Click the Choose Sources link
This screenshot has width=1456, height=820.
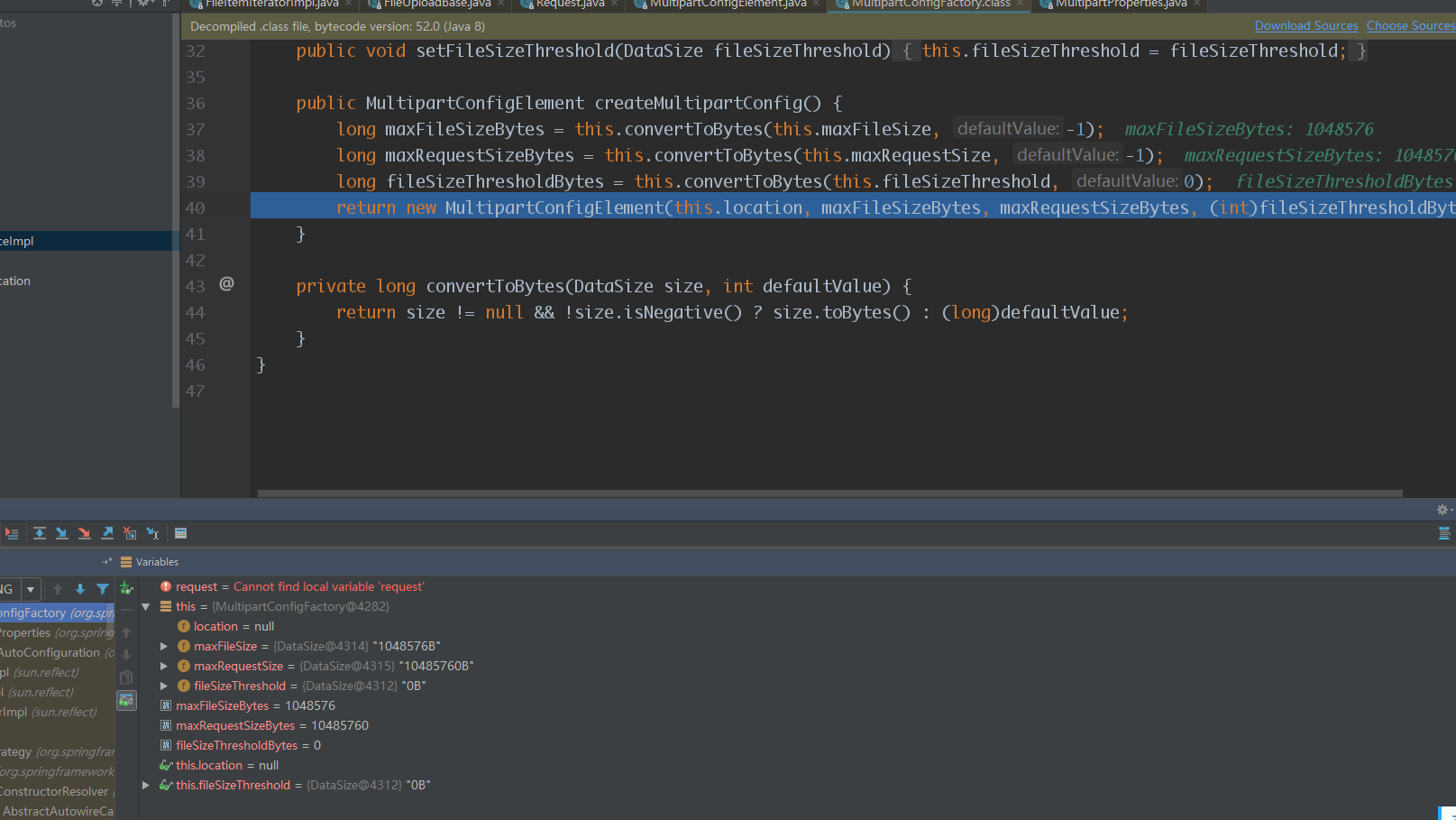tap(1410, 25)
